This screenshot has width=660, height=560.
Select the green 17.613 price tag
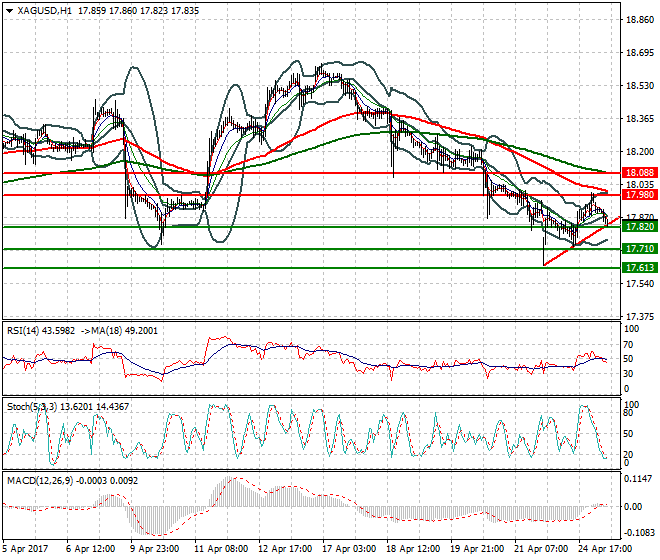pyautogui.click(x=638, y=268)
